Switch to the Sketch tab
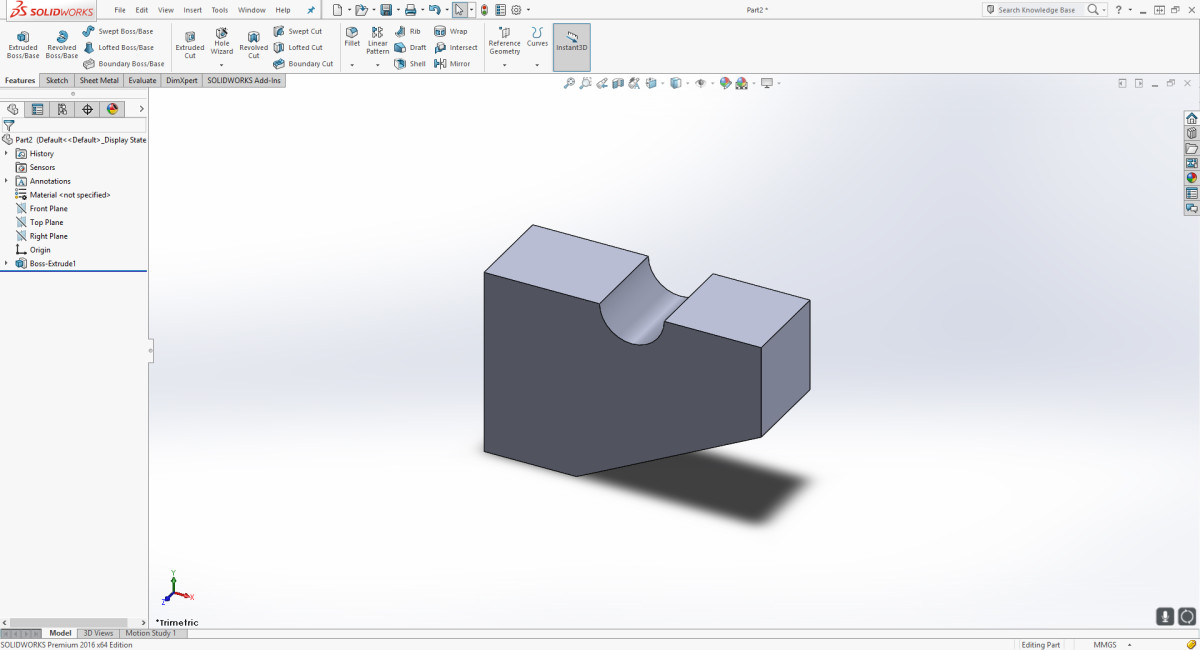This screenshot has width=1200, height=650. [x=56, y=80]
